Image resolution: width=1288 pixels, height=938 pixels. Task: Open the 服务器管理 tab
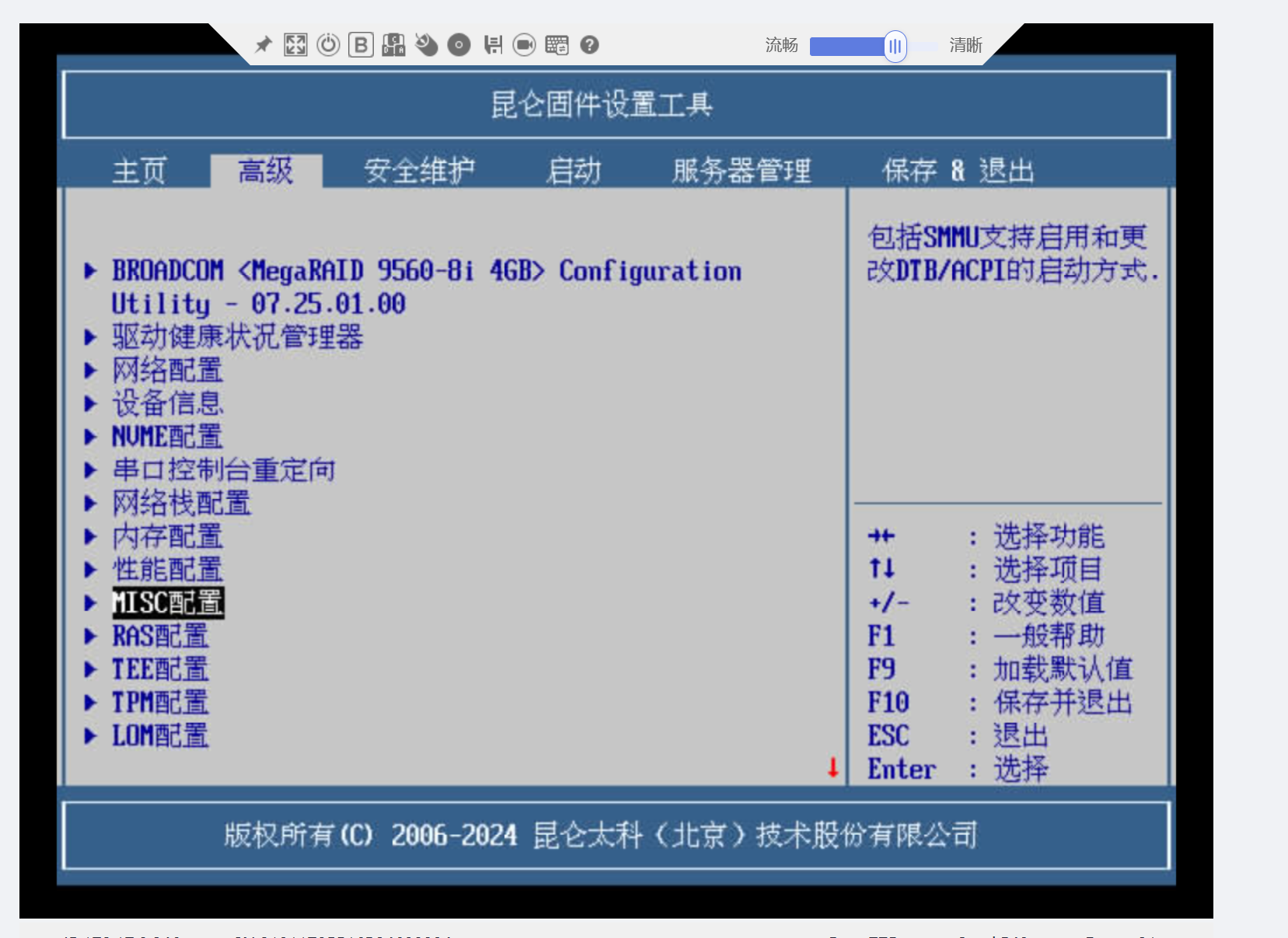pos(742,171)
